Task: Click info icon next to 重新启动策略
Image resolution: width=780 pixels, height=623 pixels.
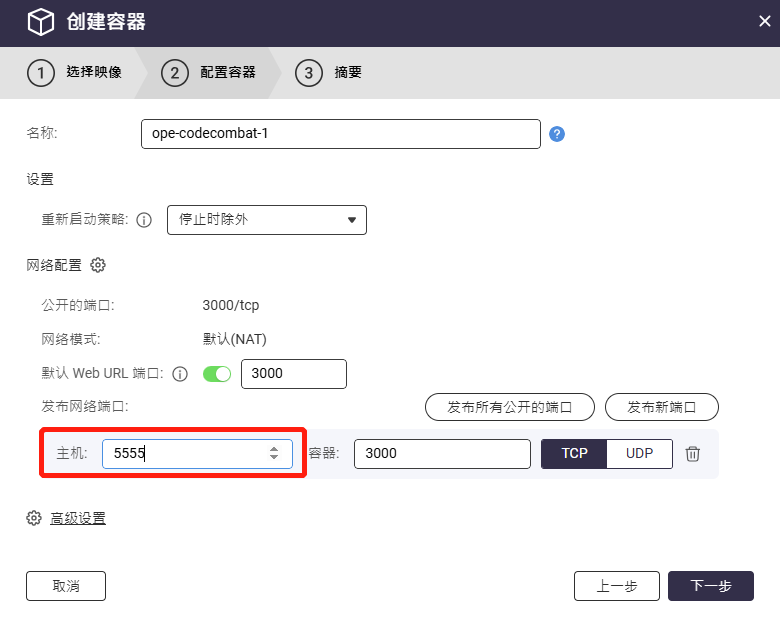Action: pos(144,220)
